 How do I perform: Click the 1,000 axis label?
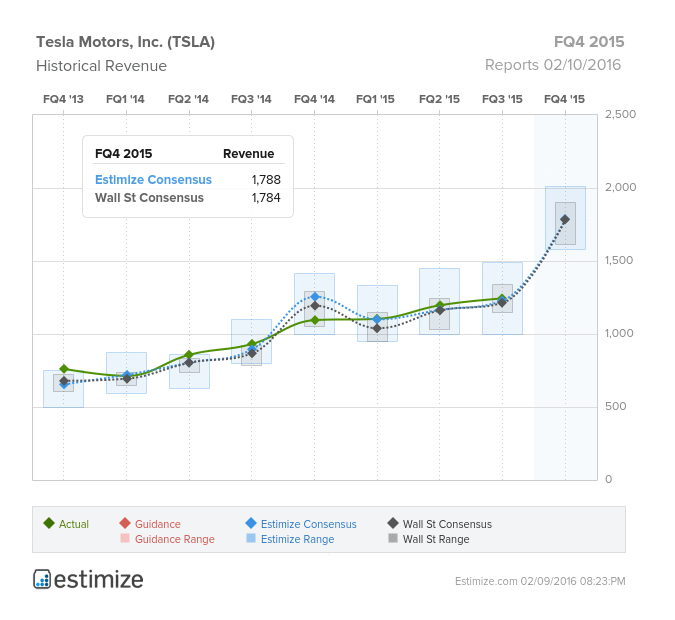619,333
